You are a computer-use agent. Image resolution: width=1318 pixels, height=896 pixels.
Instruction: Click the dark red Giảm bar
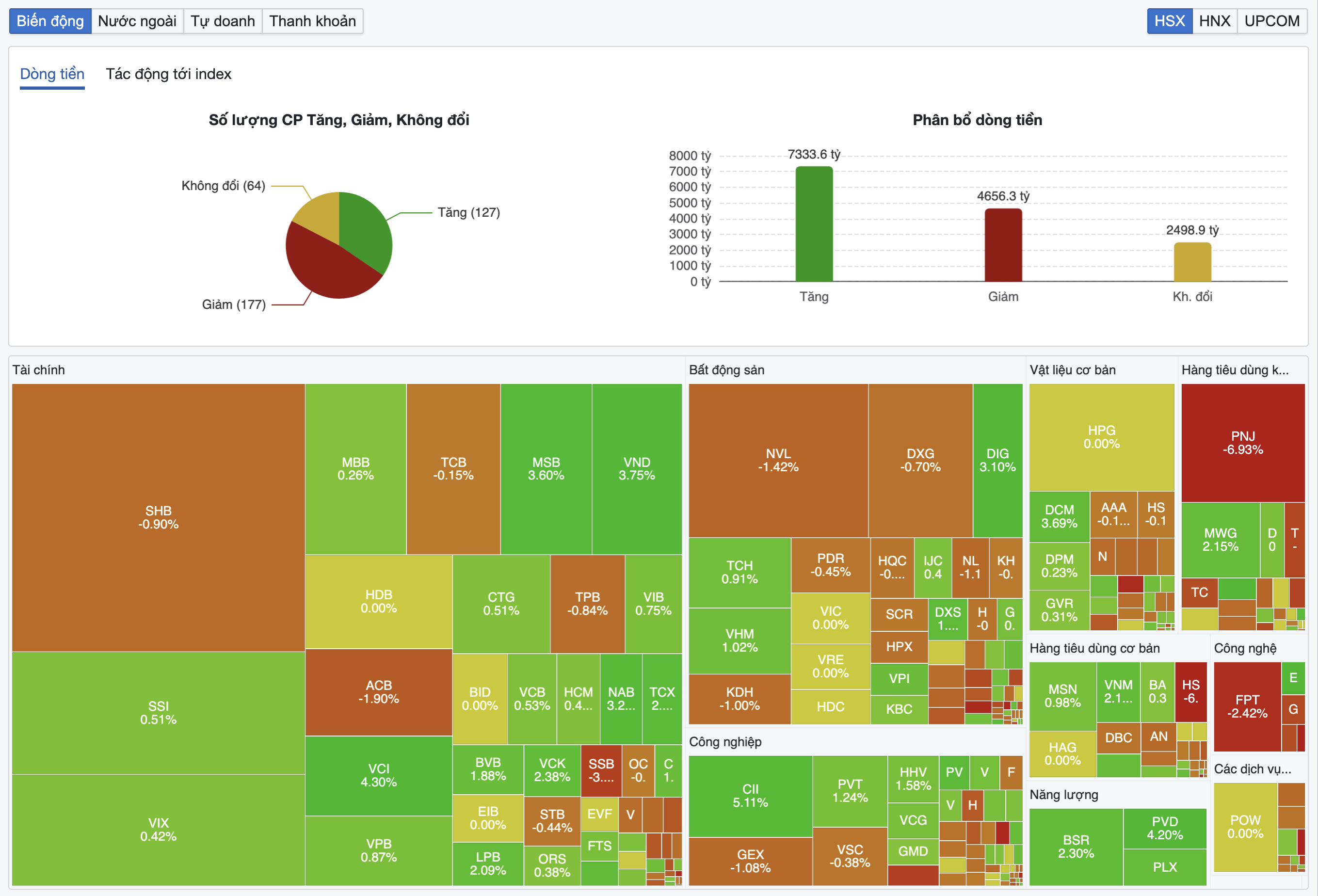point(1003,245)
